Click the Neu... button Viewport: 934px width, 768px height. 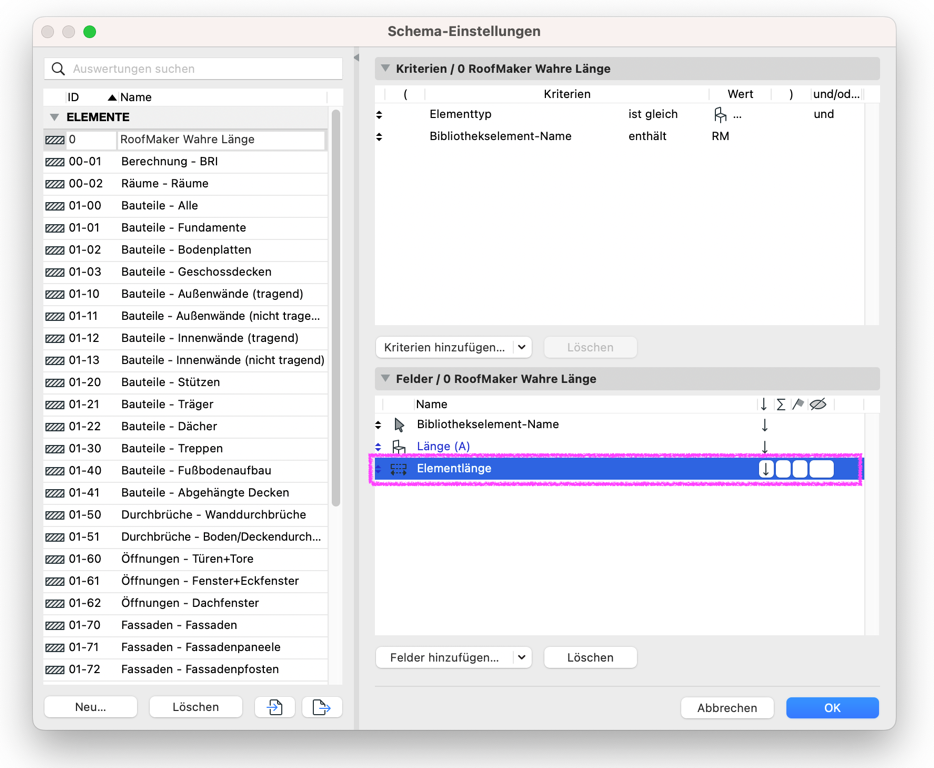(91, 707)
